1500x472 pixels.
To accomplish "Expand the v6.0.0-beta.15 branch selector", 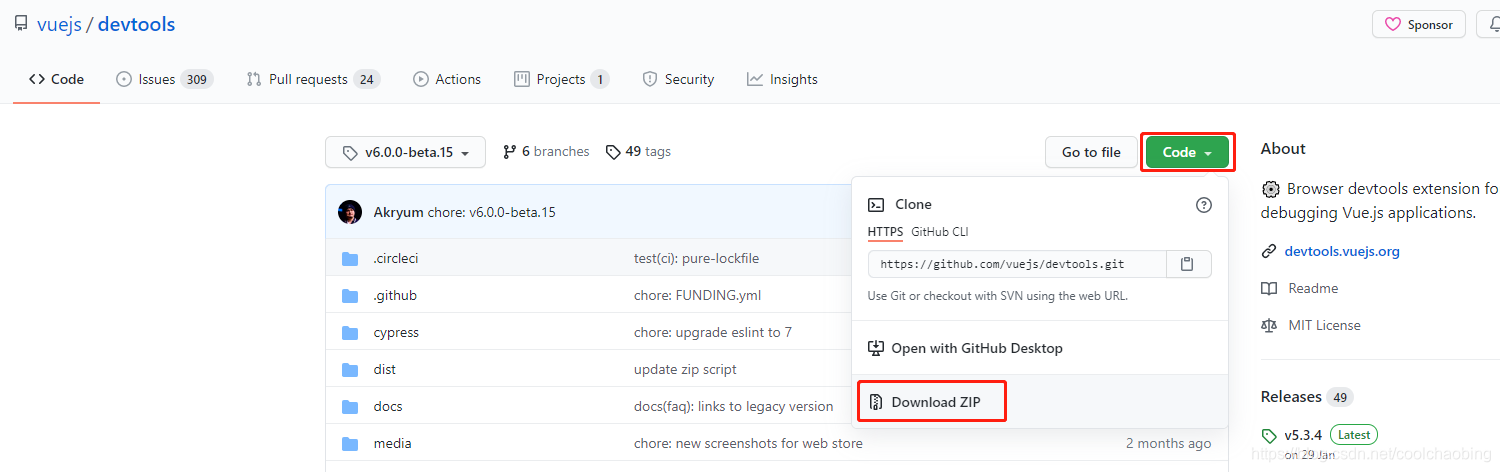I will 405,152.
